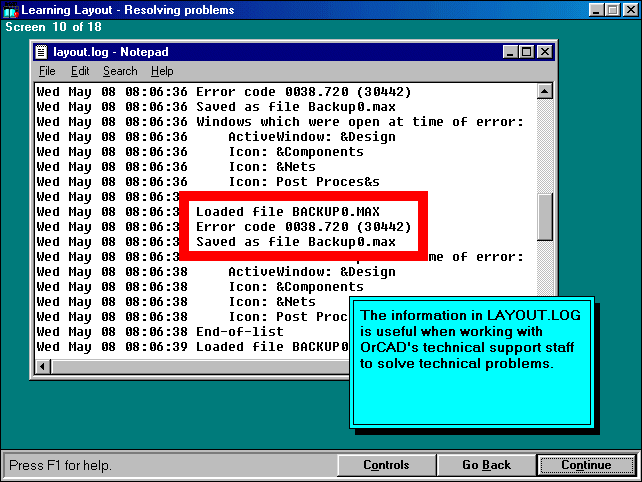This screenshot has width=642, height=482.
Task: Click the Learning Layout app icon
Action: pos(10,10)
